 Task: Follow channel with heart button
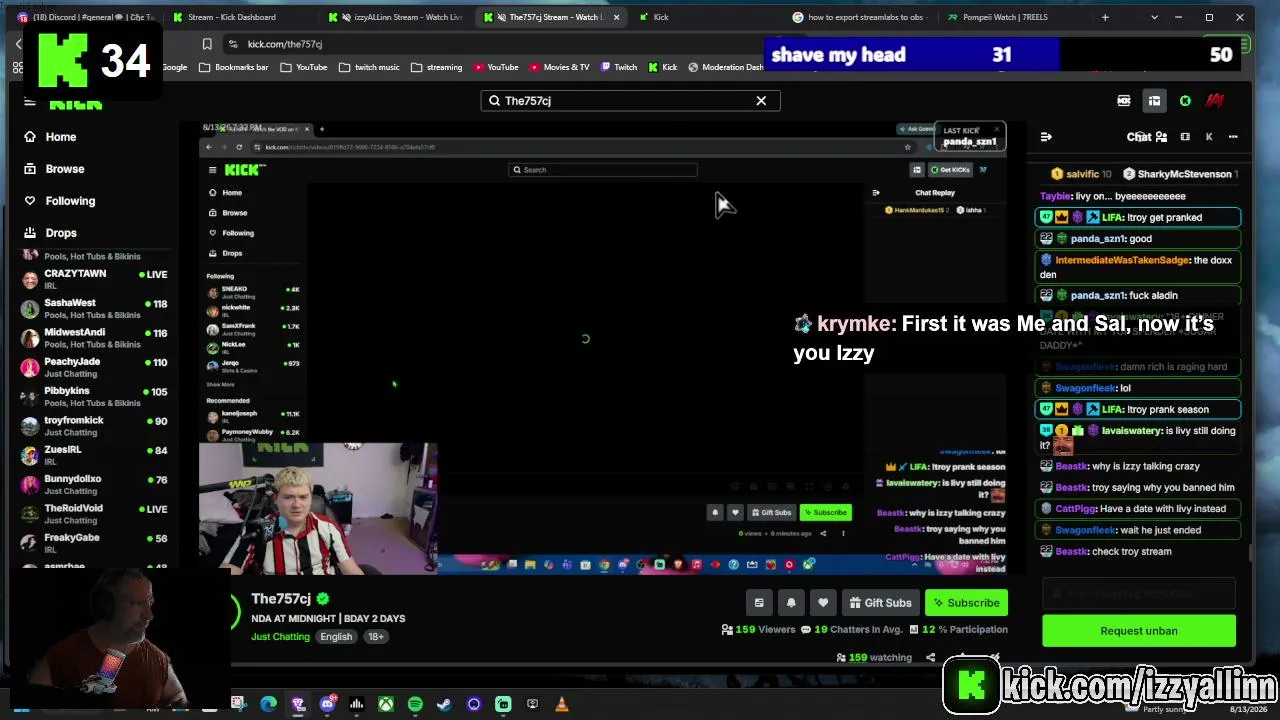click(823, 603)
